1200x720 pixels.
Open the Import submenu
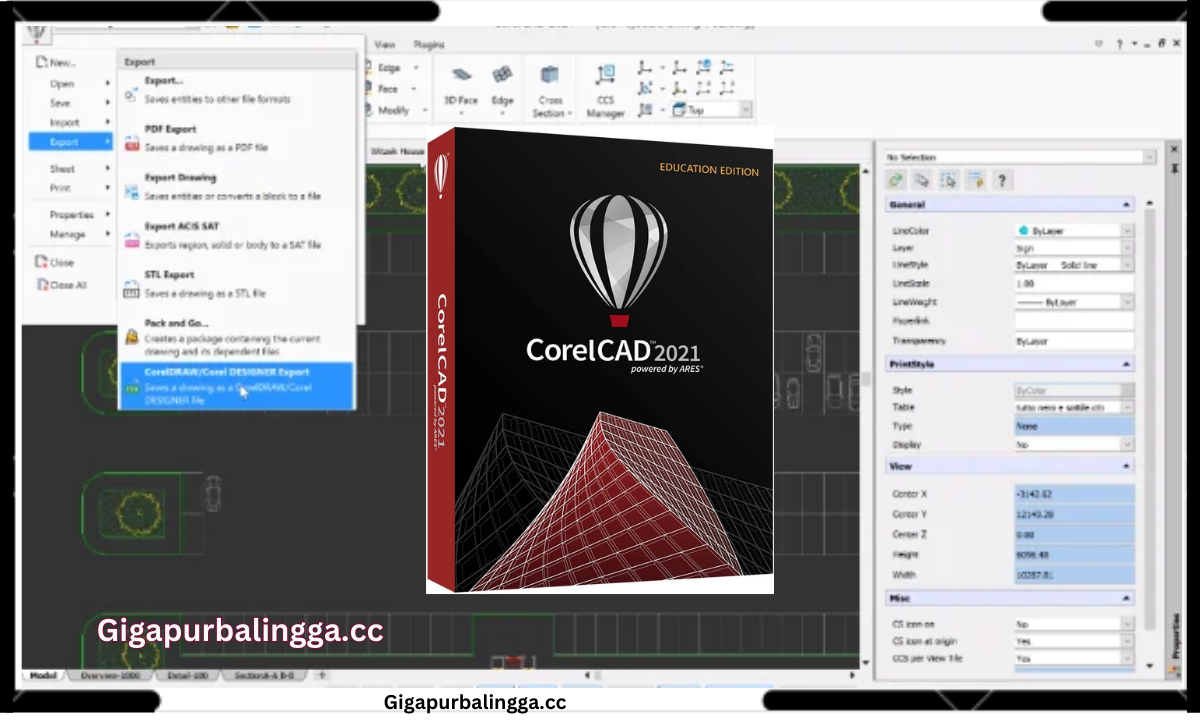click(x=69, y=122)
